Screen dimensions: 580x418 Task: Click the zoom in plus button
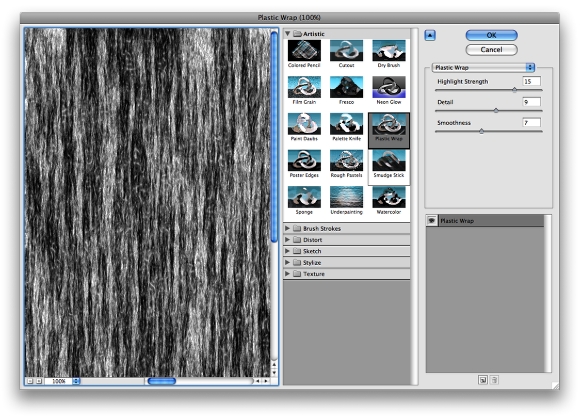coord(38,381)
